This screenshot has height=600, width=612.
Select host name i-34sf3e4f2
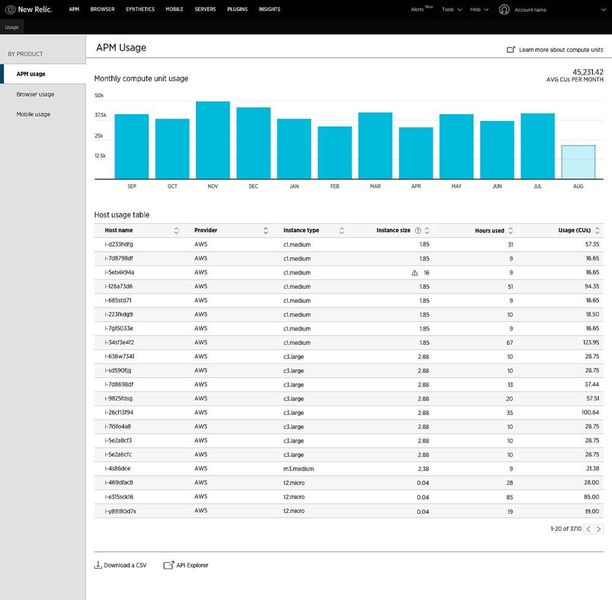119,342
